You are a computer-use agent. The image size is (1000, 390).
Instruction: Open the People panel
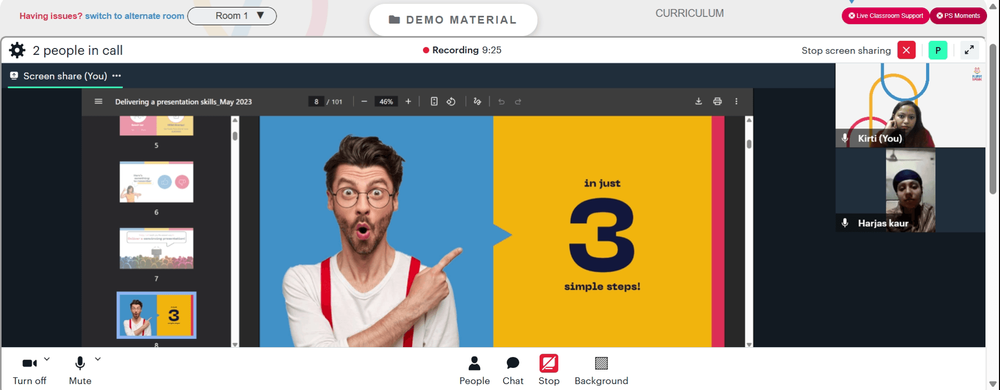[x=474, y=371]
